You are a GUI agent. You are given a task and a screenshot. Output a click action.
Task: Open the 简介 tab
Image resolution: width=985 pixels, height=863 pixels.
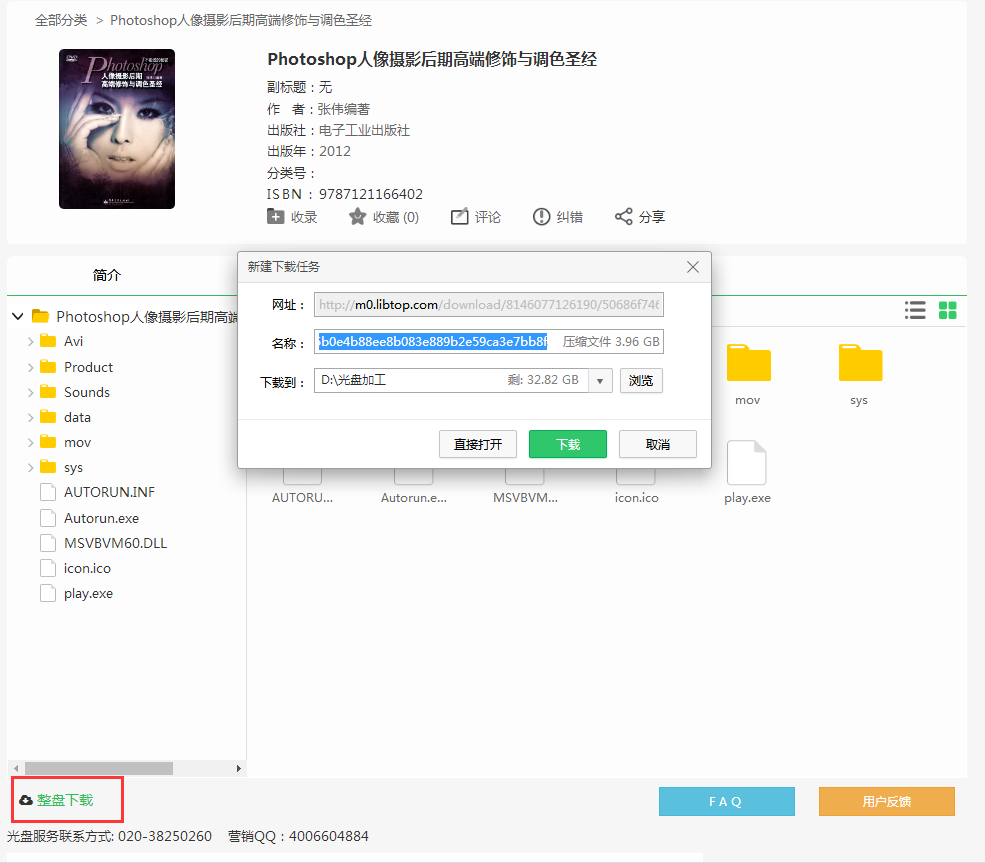[x=107, y=275]
